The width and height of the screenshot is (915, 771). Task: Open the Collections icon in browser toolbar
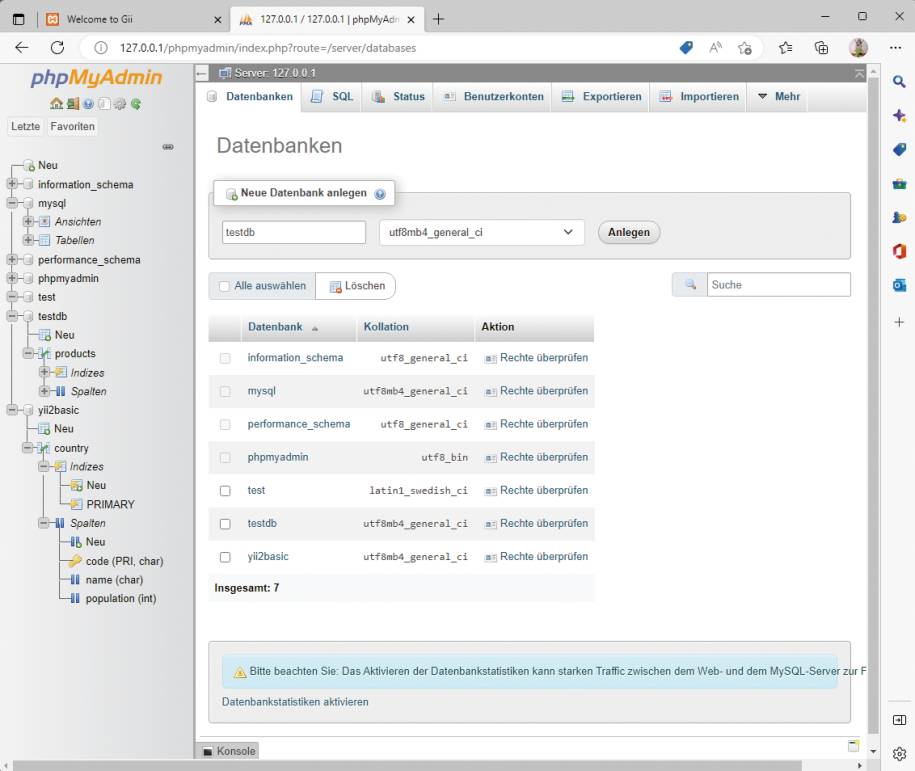[x=821, y=48]
